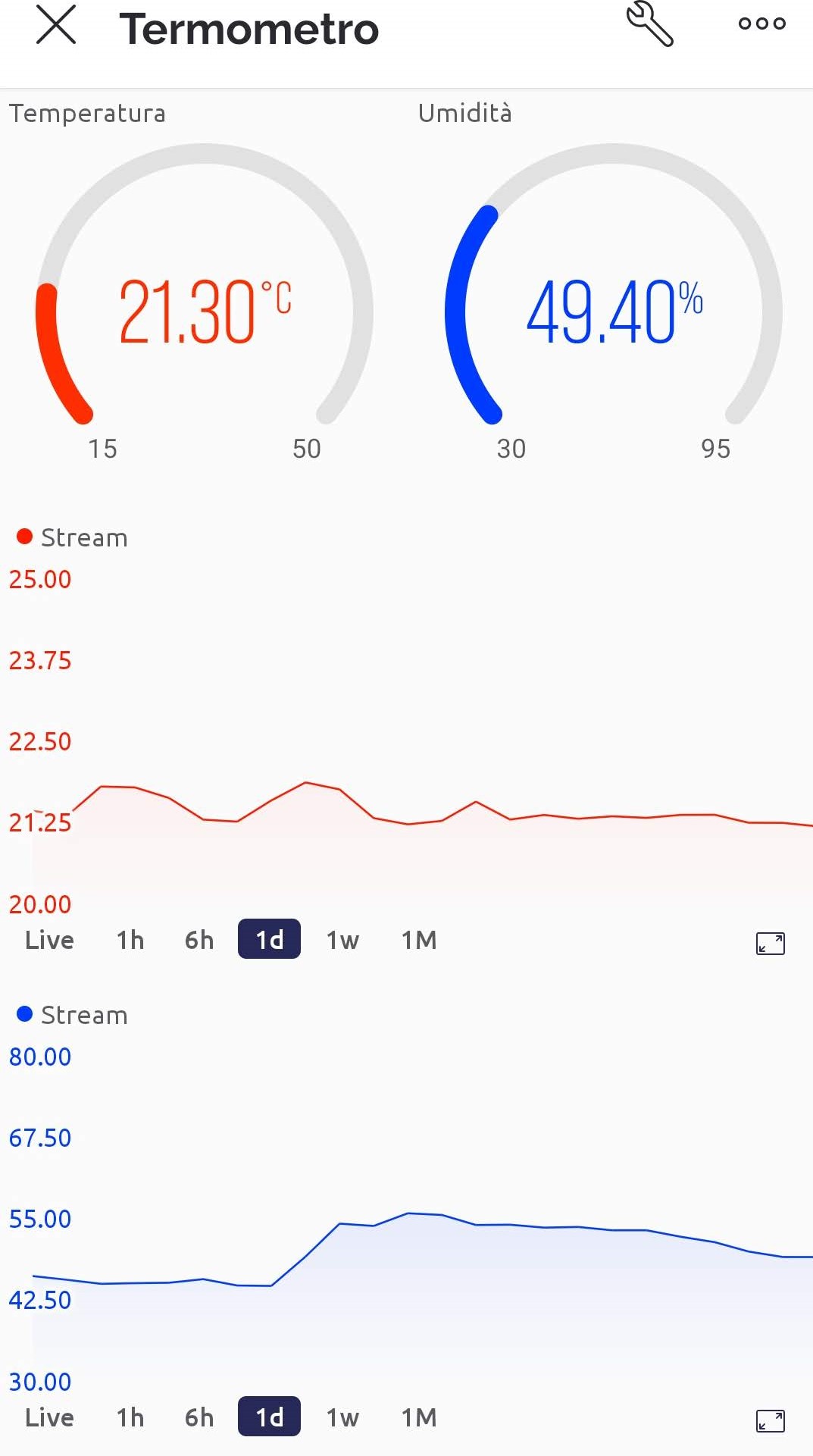Viewport: 813px width, 1456px height.
Task: Switch humidity chart to 1h range
Action: (x=130, y=1417)
